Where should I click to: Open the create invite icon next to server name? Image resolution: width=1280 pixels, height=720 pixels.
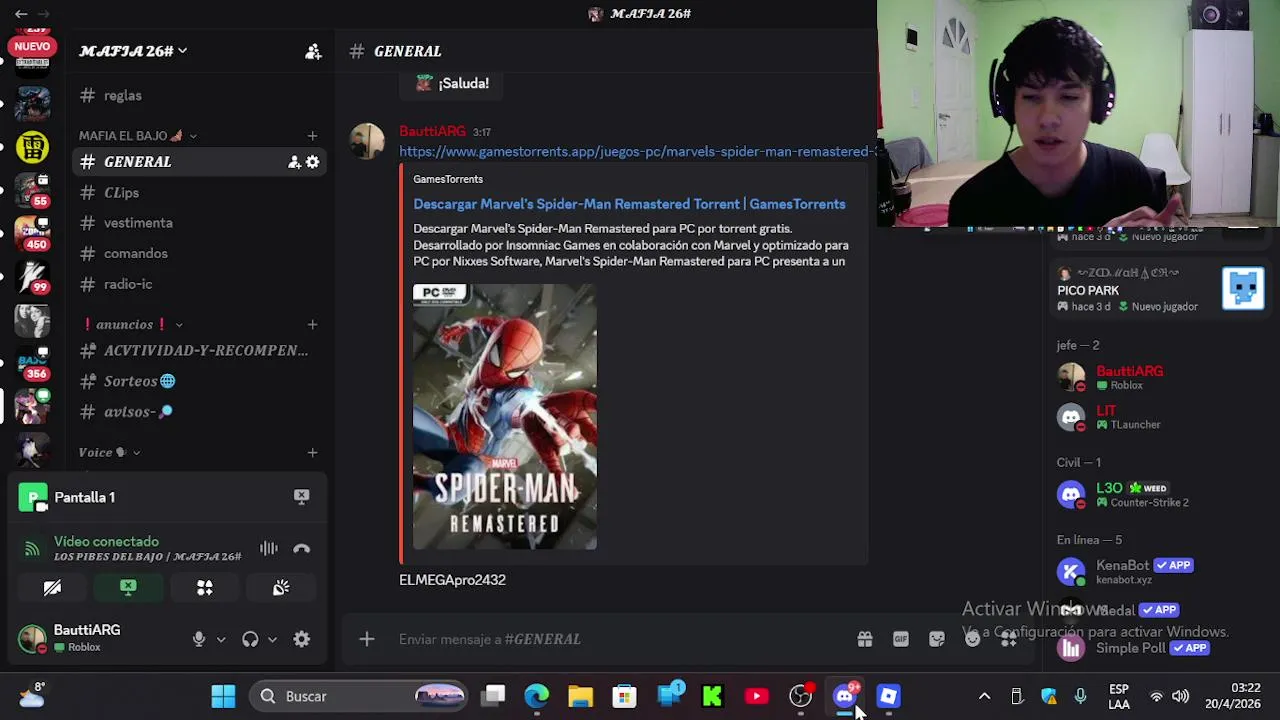tap(313, 51)
